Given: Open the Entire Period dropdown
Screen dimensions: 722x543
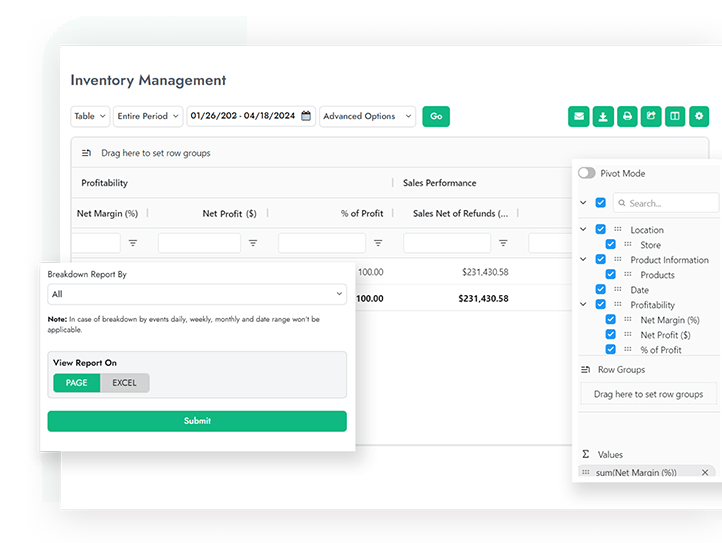Looking at the screenshot, I should 148,116.
